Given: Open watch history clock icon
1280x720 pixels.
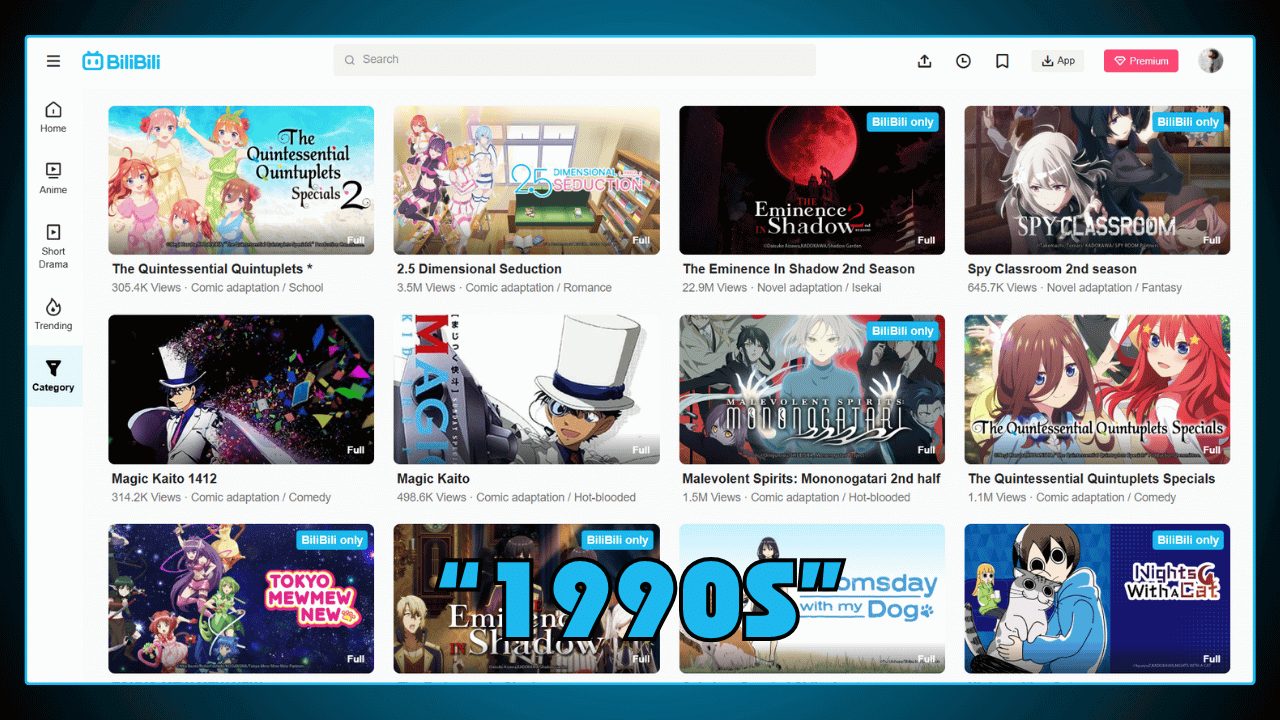Looking at the screenshot, I should point(963,61).
